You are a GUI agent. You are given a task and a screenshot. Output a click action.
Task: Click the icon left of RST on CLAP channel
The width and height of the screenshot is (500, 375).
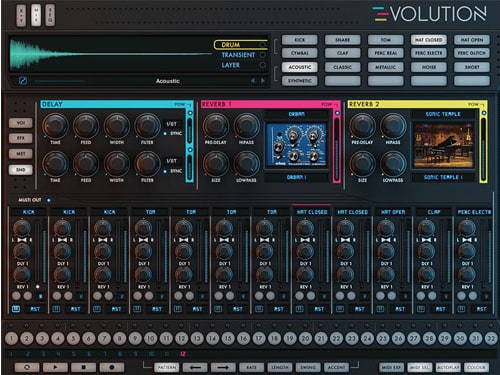[x=421, y=309]
